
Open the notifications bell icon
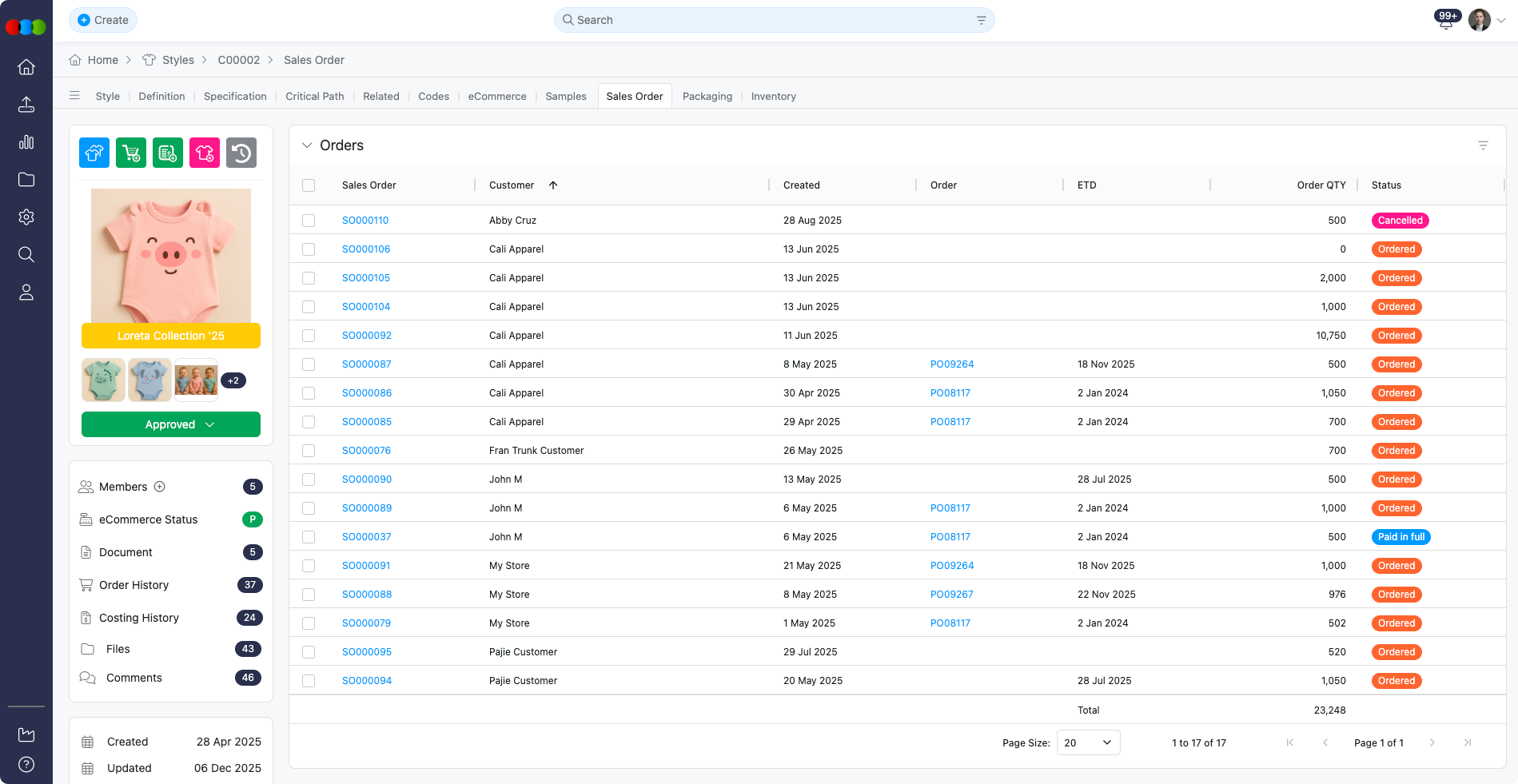(x=1445, y=21)
